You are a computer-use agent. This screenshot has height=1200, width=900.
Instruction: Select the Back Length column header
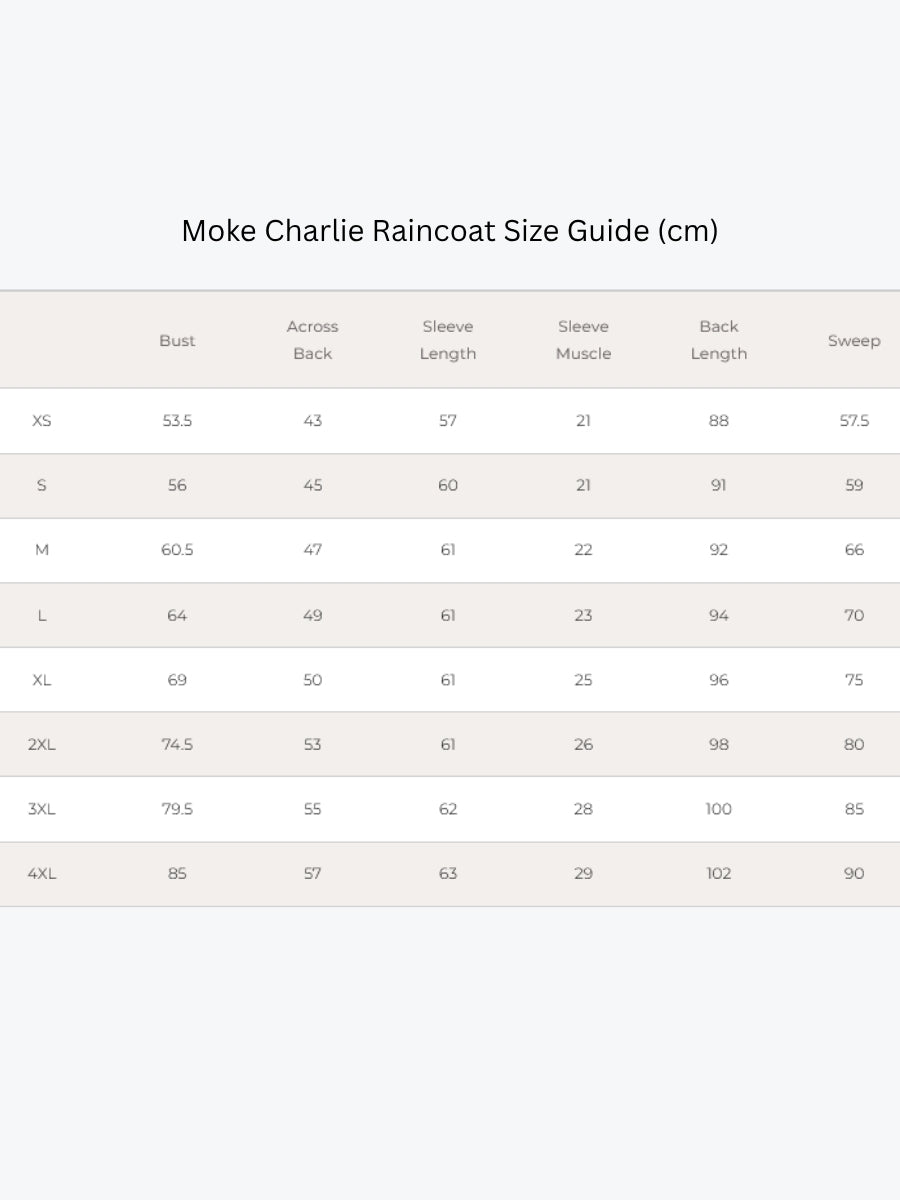(x=719, y=340)
